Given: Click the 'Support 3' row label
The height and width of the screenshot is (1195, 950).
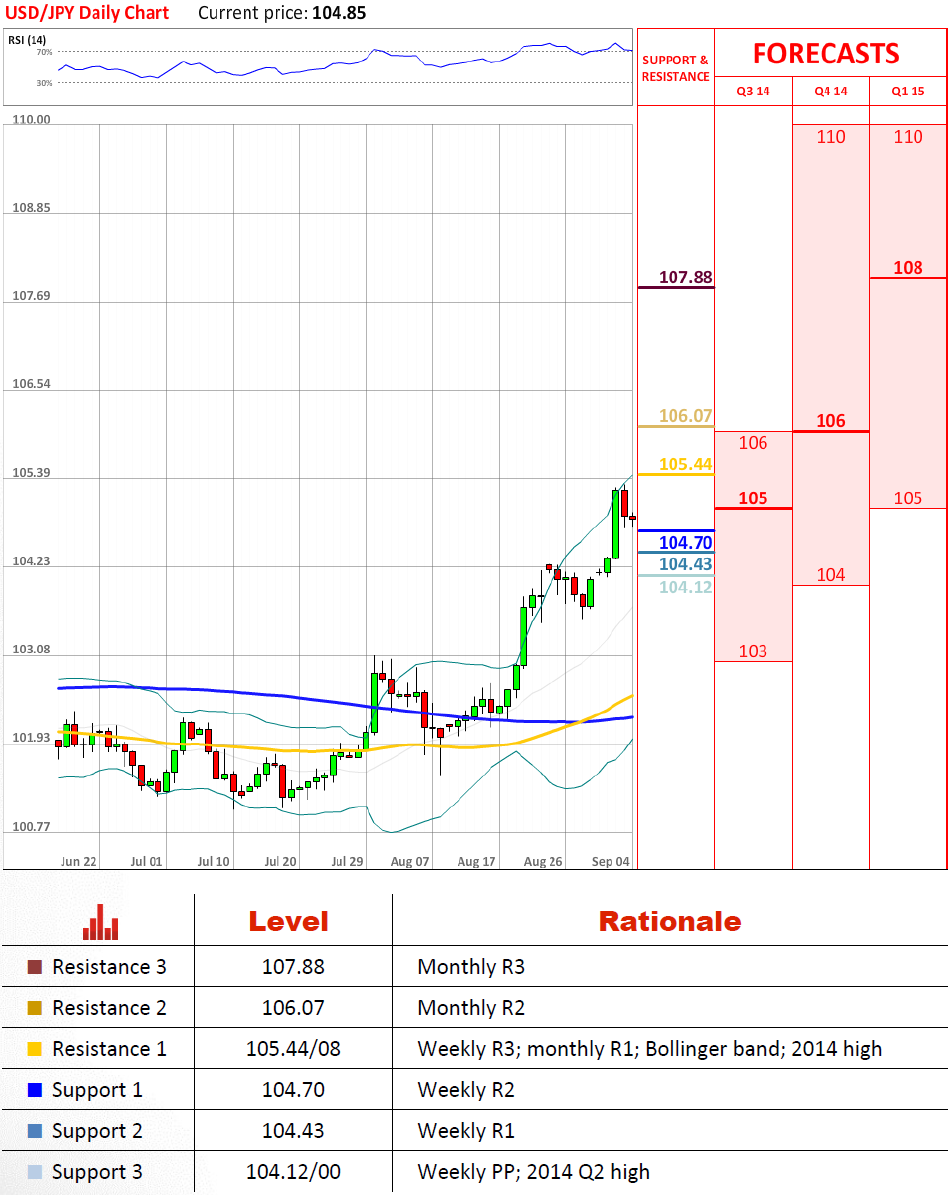Looking at the screenshot, I should tap(97, 1173).
